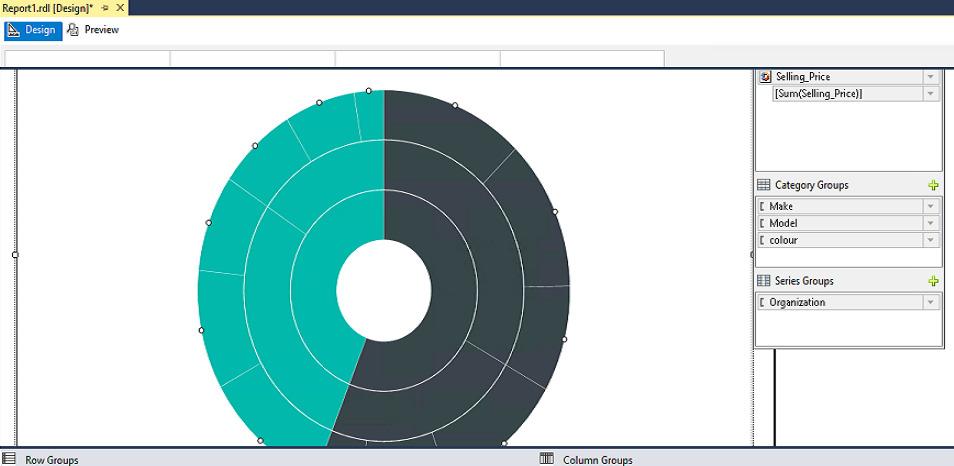Screen dimensions: 954x466
Task: Open the Selling_Price series dropdown
Action: pos(930,77)
